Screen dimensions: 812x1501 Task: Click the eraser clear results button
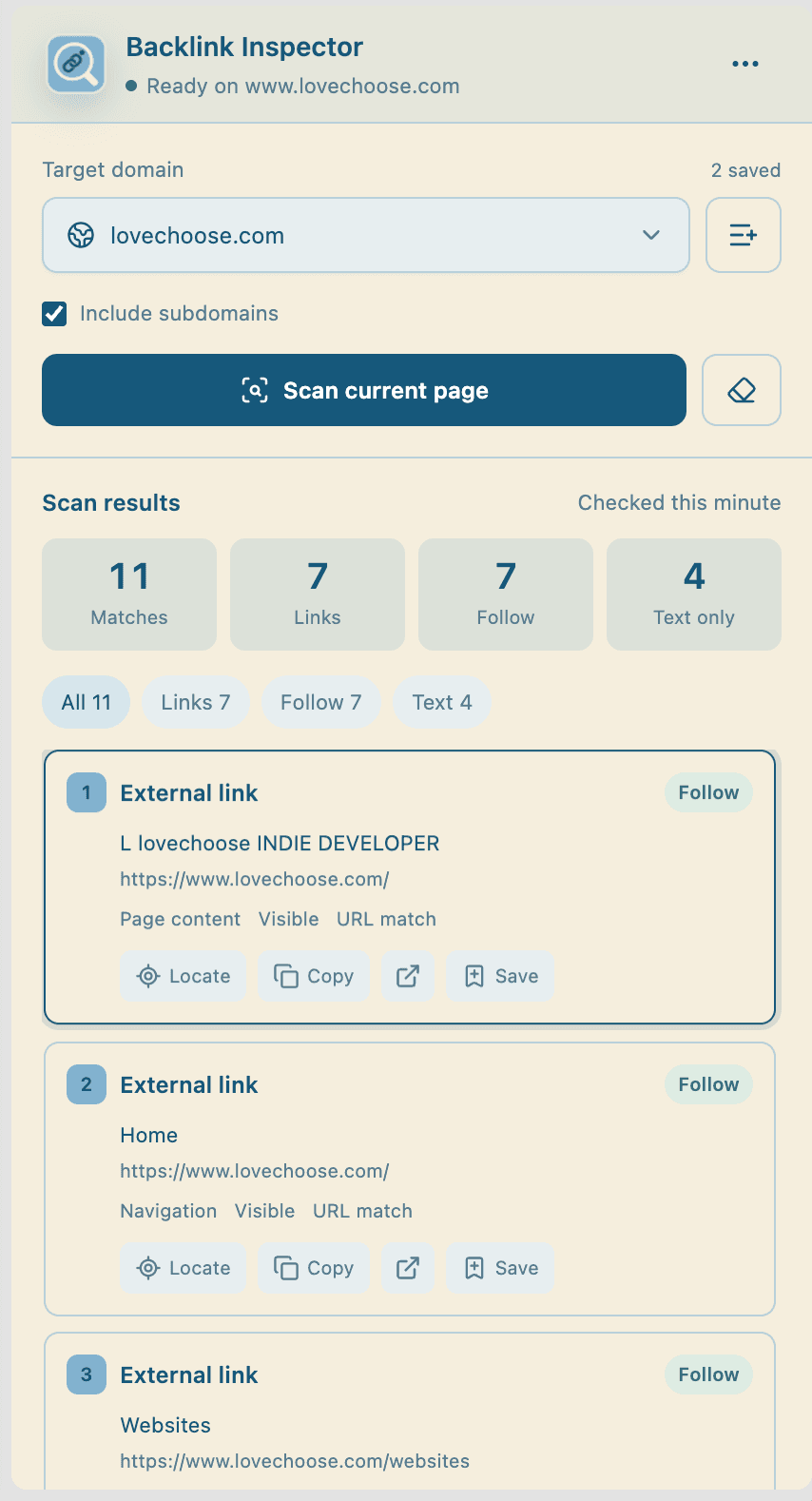742,390
